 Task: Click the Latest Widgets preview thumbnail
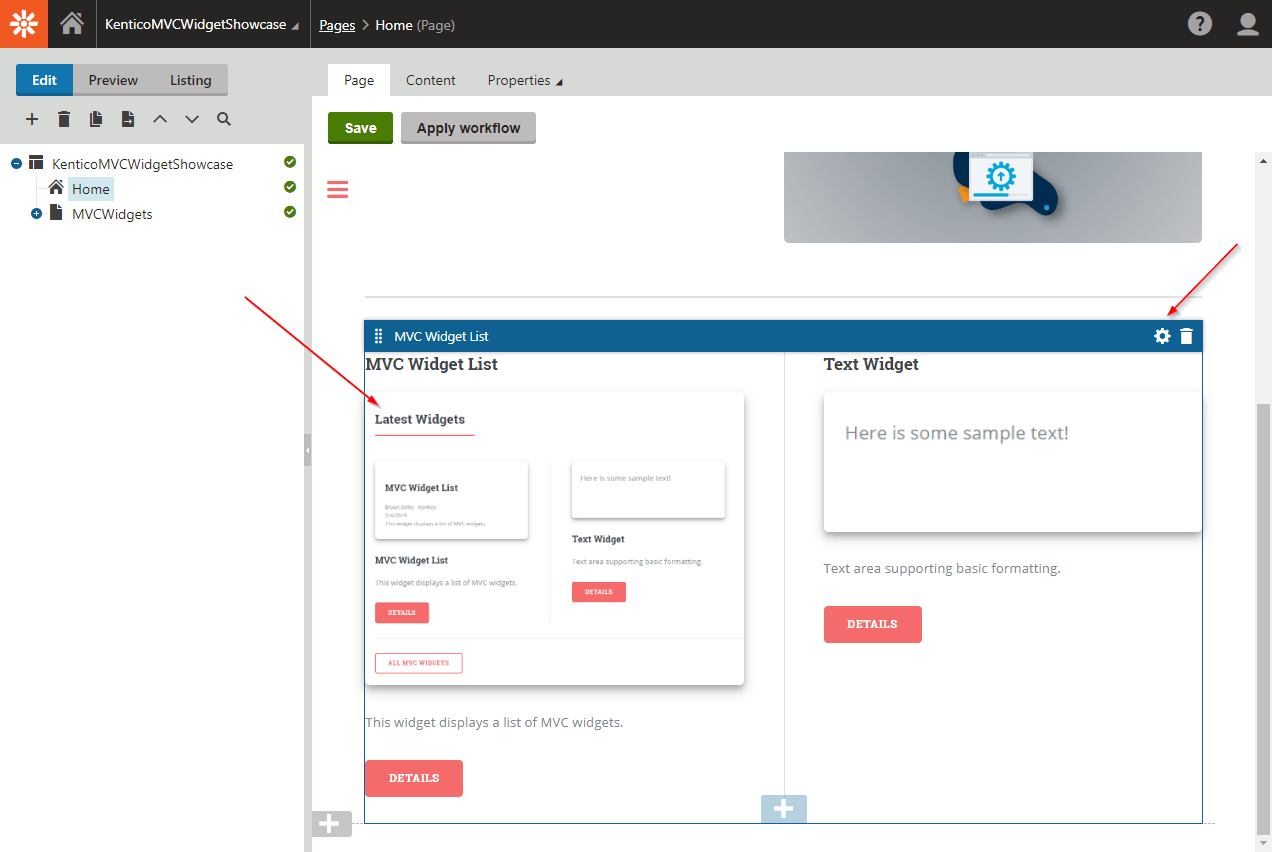(x=555, y=538)
